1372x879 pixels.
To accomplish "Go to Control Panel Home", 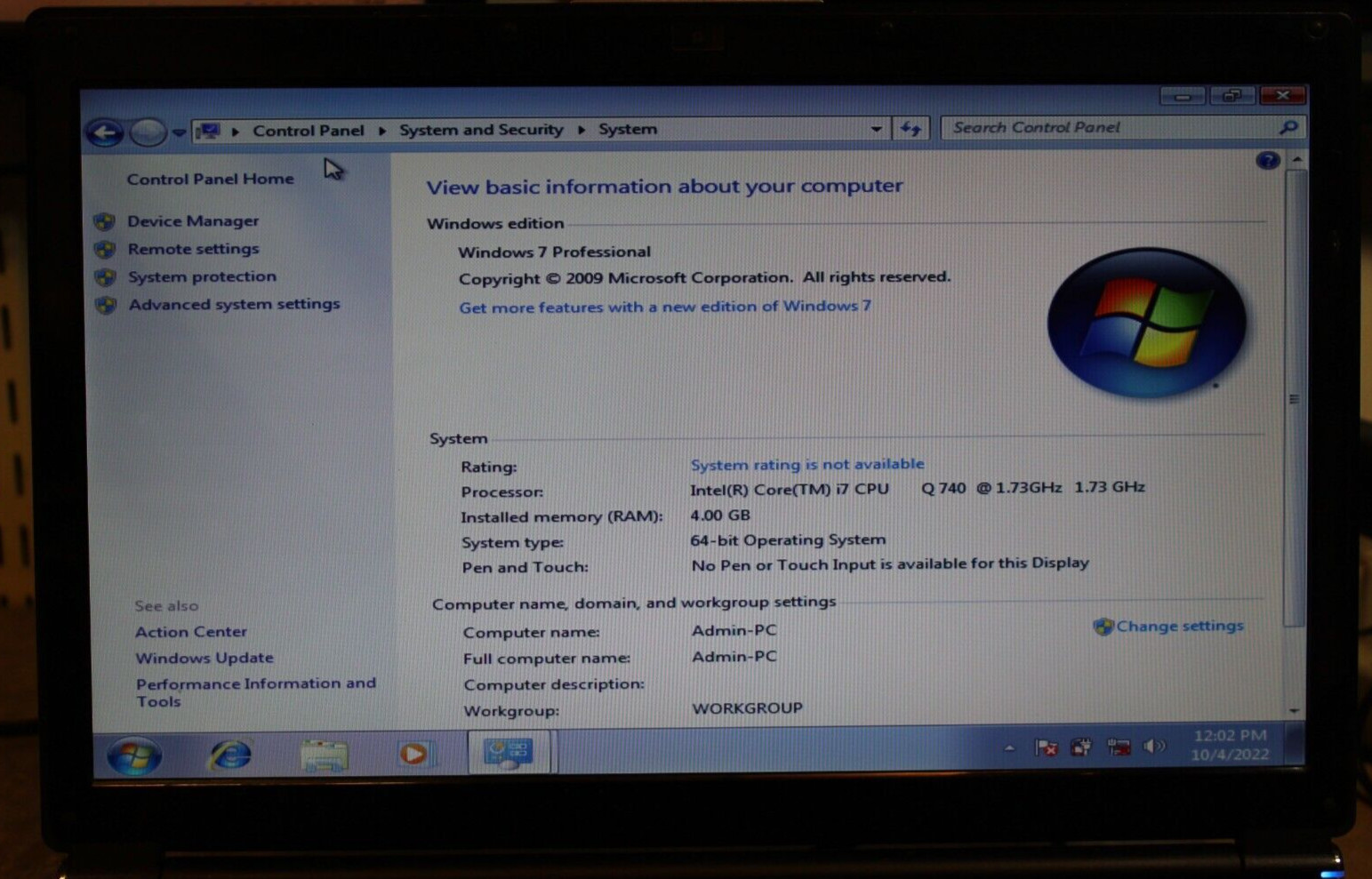I will [210, 179].
